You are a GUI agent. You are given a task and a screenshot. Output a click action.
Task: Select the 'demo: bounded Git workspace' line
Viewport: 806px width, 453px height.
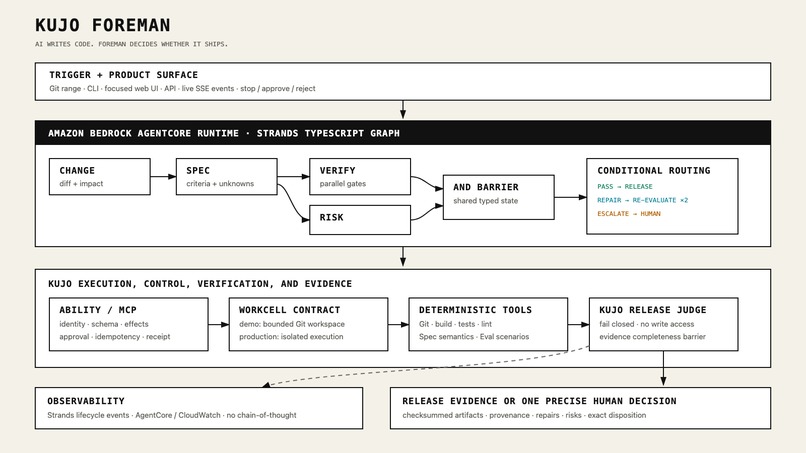point(291,324)
